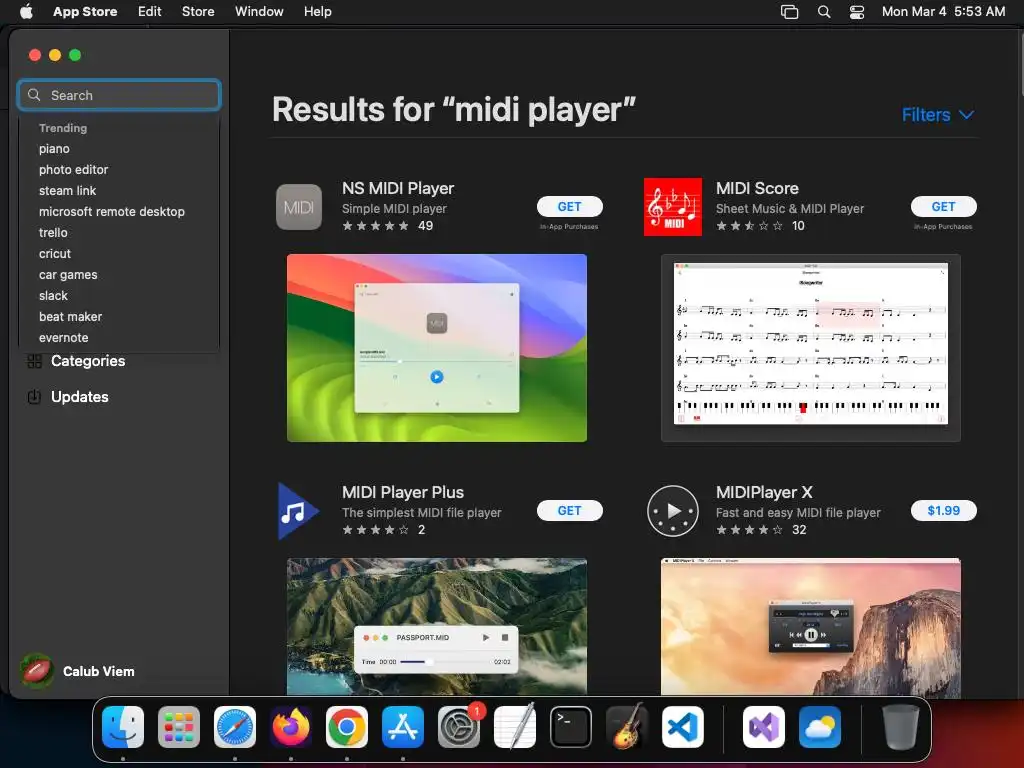Open the MIDI Player Plus app icon
Screen dimensions: 1024x768
point(298,511)
